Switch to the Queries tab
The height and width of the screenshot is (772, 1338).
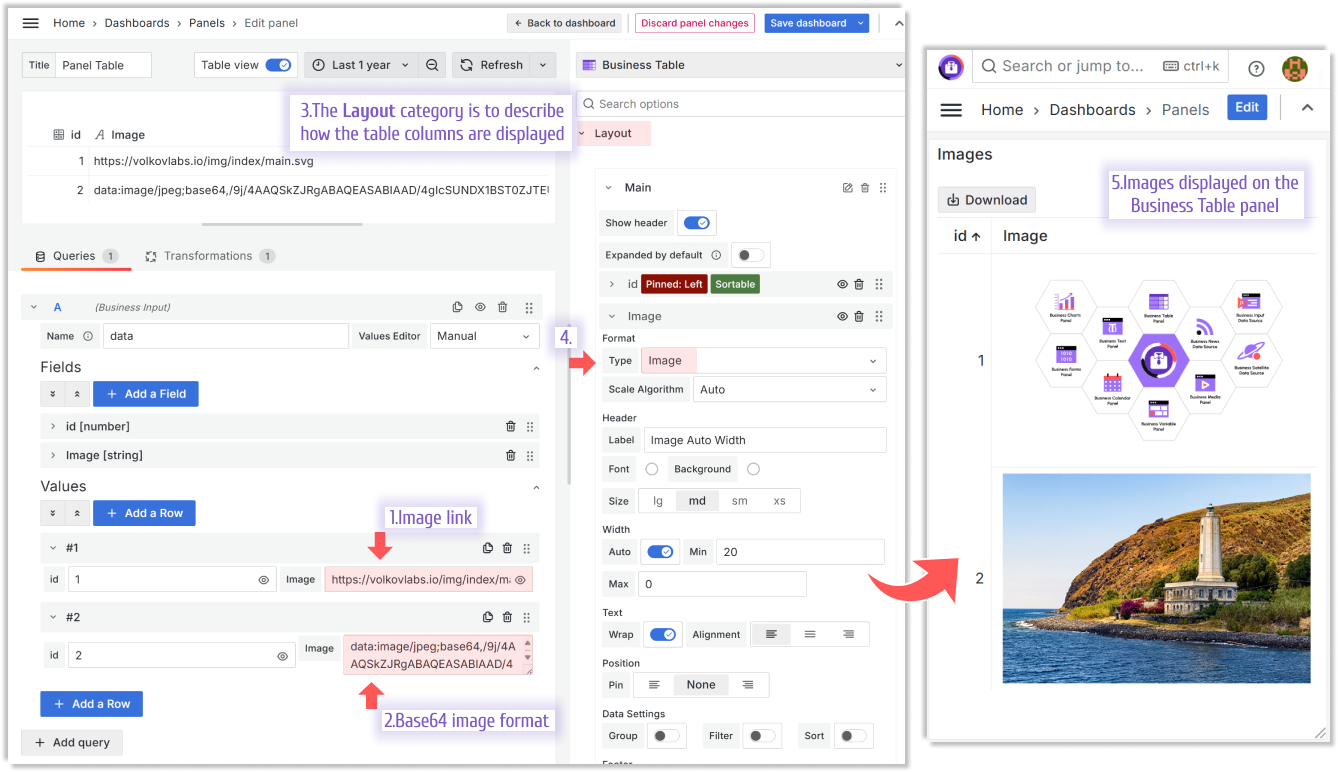pyautogui.click(x=76, y=256)
